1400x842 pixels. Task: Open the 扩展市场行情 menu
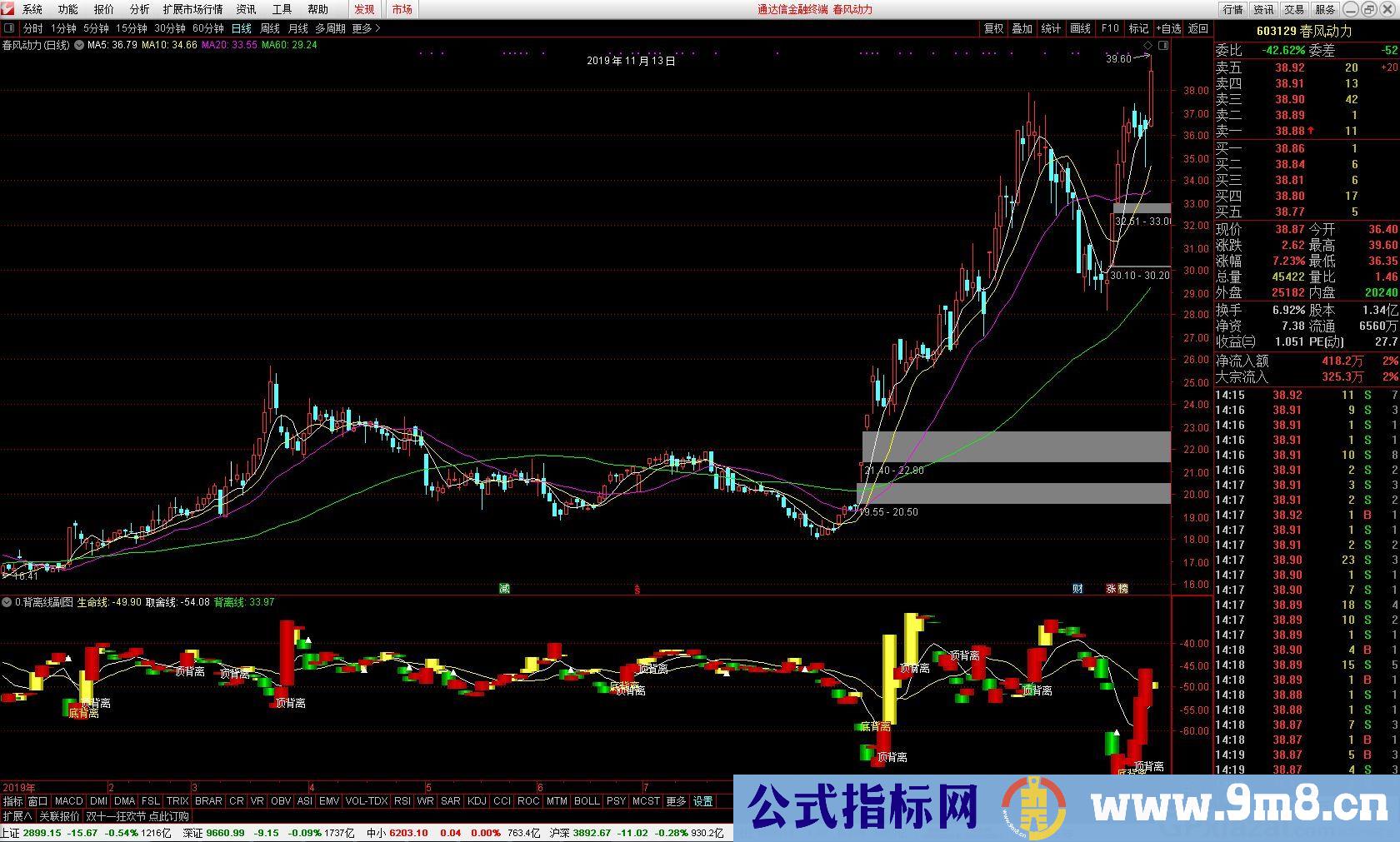click(x=192, y=9)
